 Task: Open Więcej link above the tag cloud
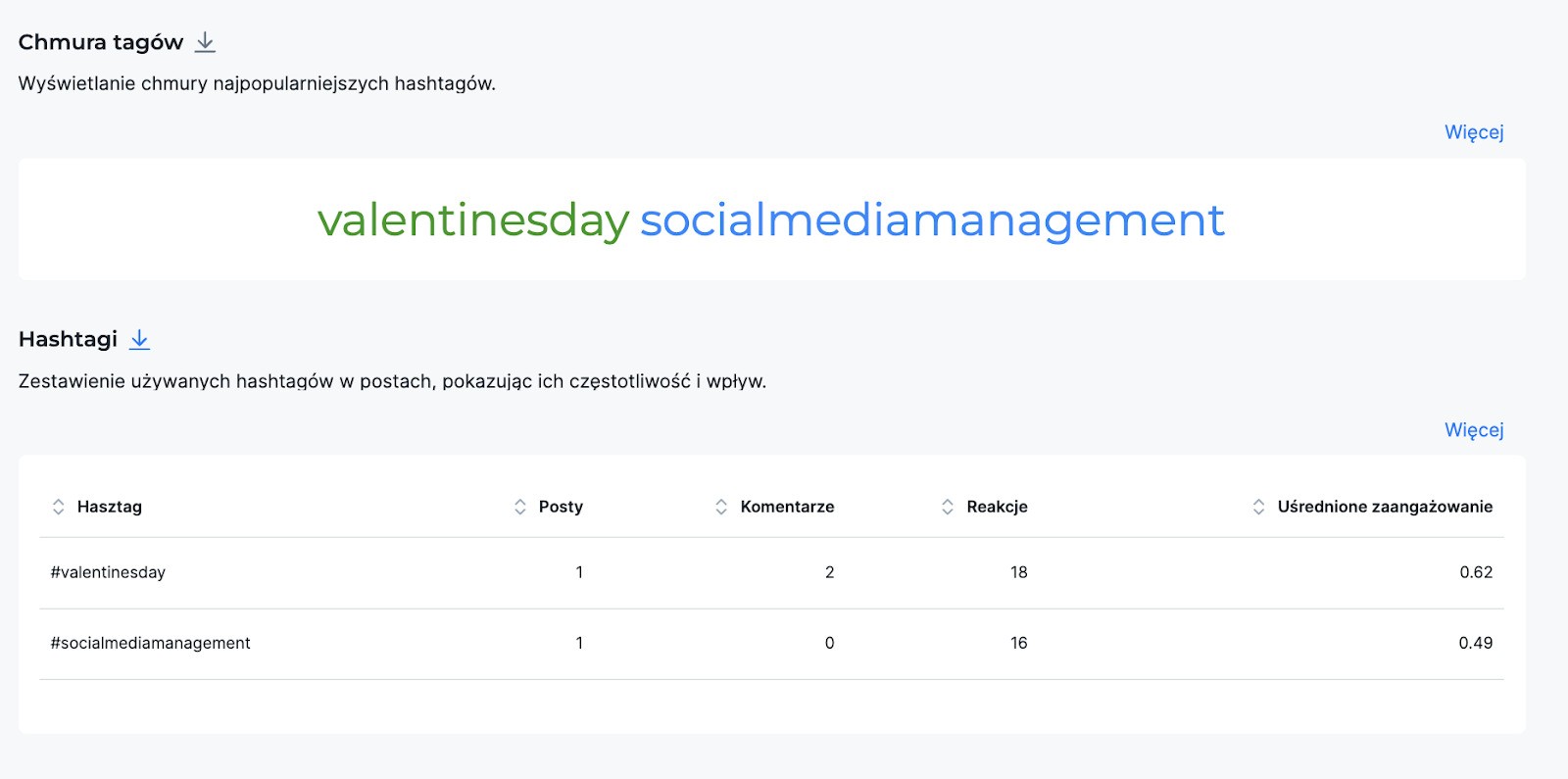[x=1473, y=132]
